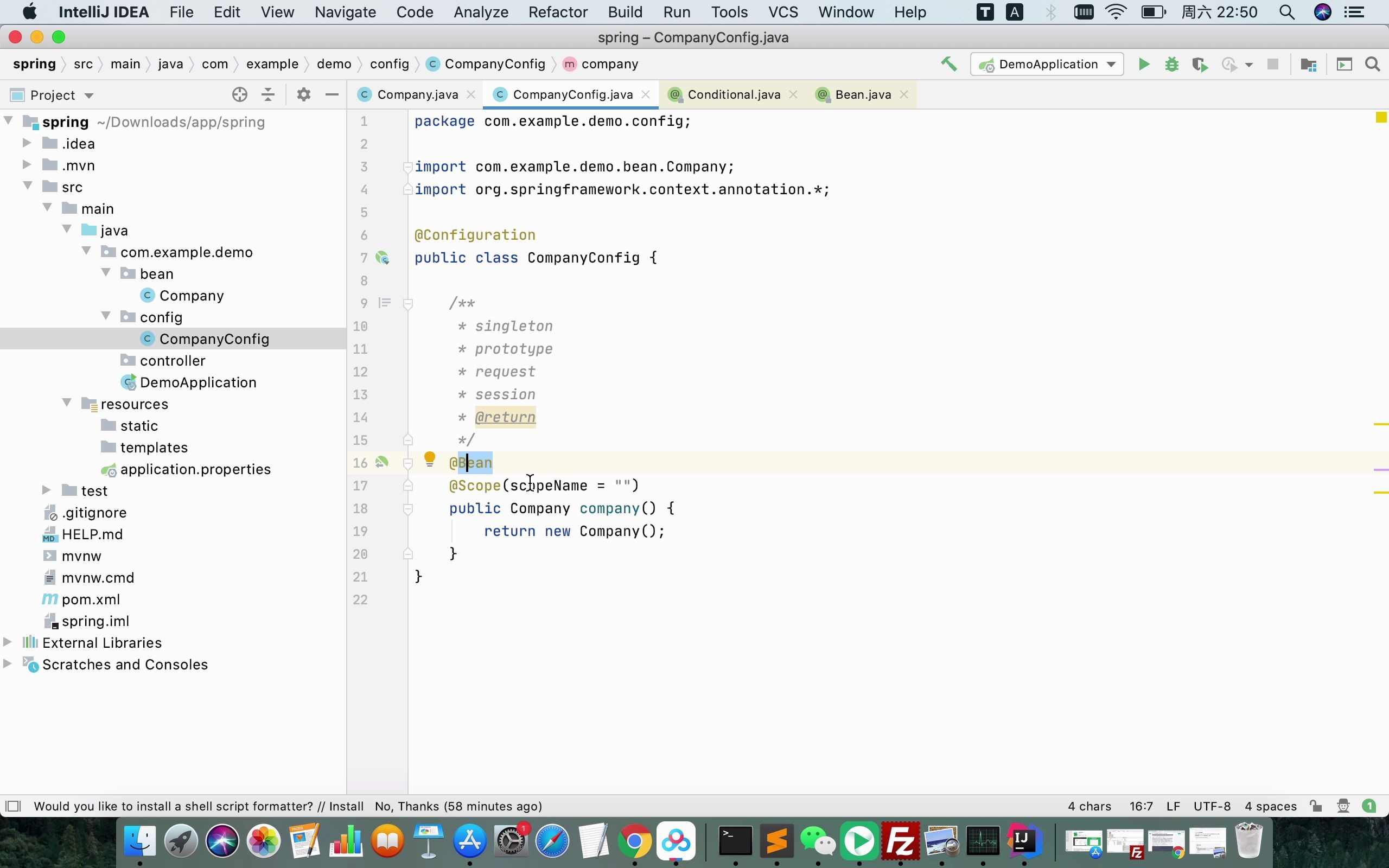Click the Git VCS menu item
Image resolution: width=1389 pixels, height=868 pixels.
784,12
